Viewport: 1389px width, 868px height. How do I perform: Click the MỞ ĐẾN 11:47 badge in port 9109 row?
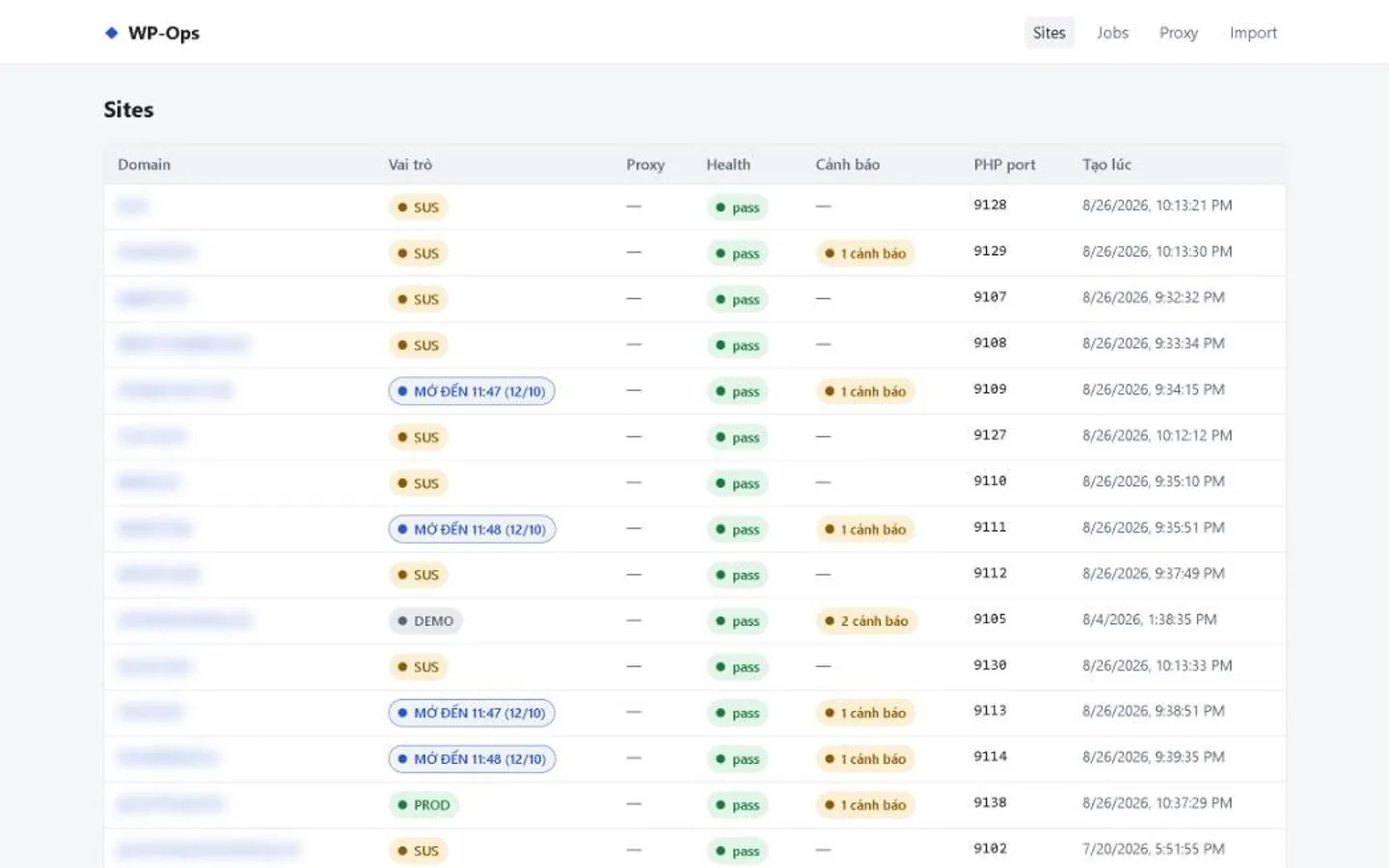pos(472,392)
